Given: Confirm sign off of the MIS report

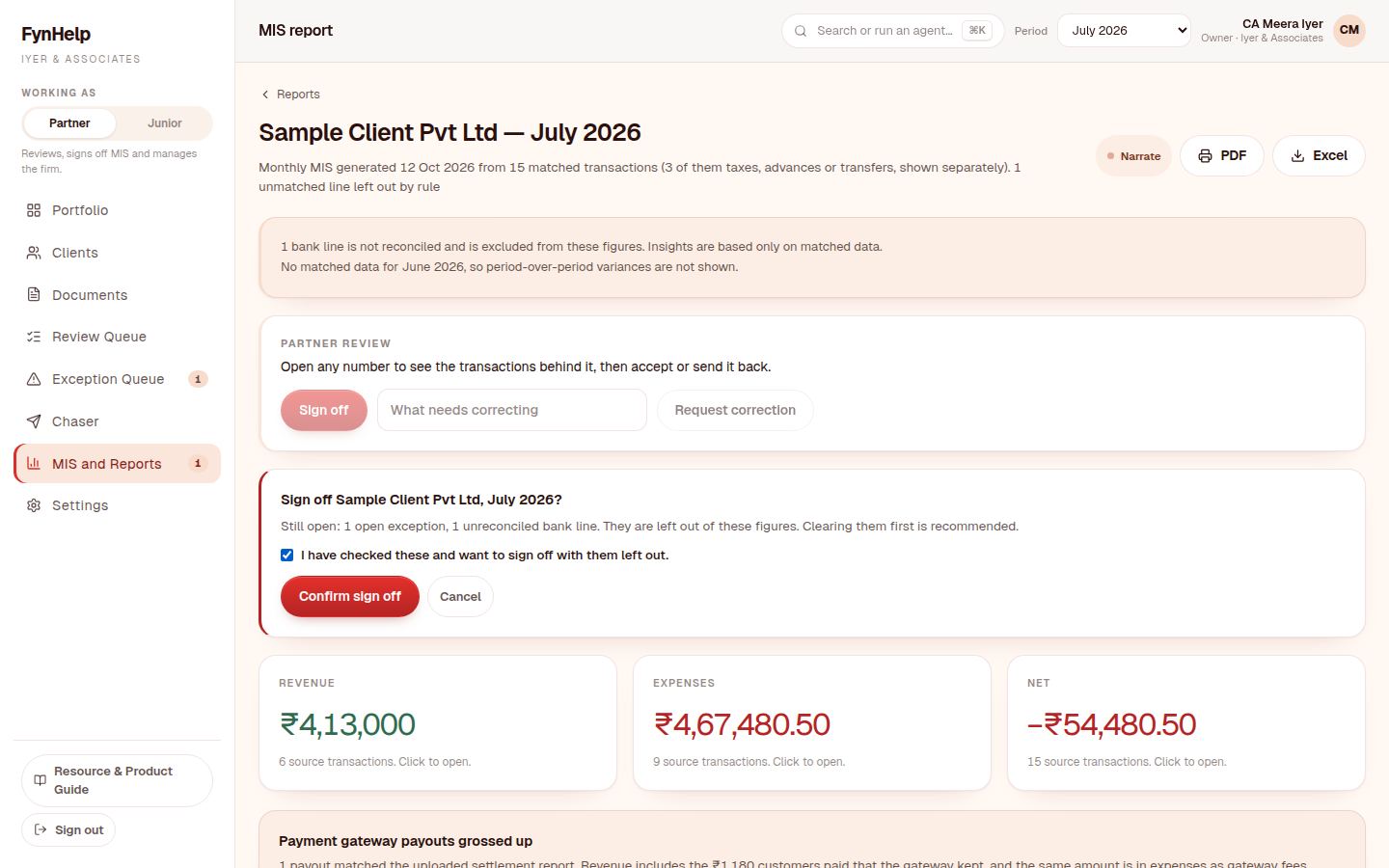Looking at the screenshot, I should [350, 596].
